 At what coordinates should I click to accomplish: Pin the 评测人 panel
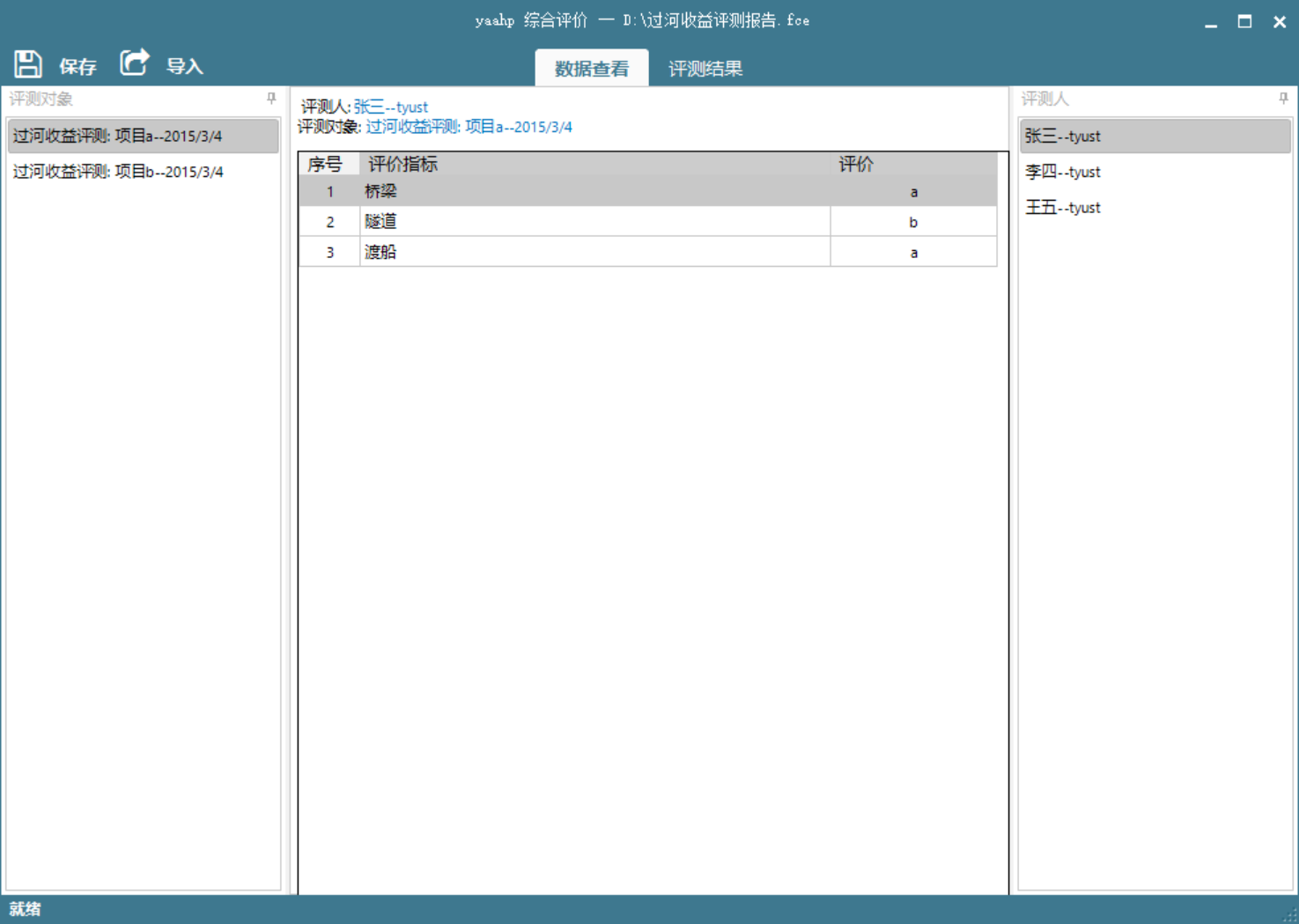coord(1283,99)
